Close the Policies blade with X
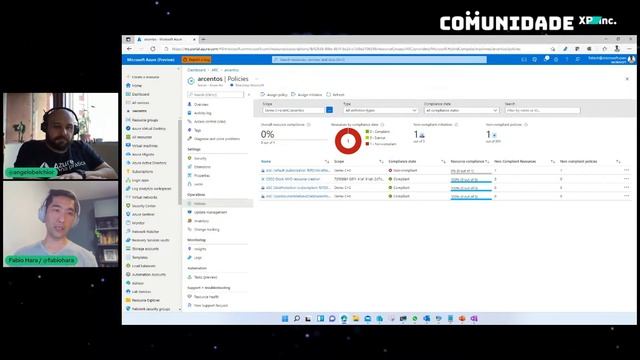The image size is (640, 360). coord(627,79)
